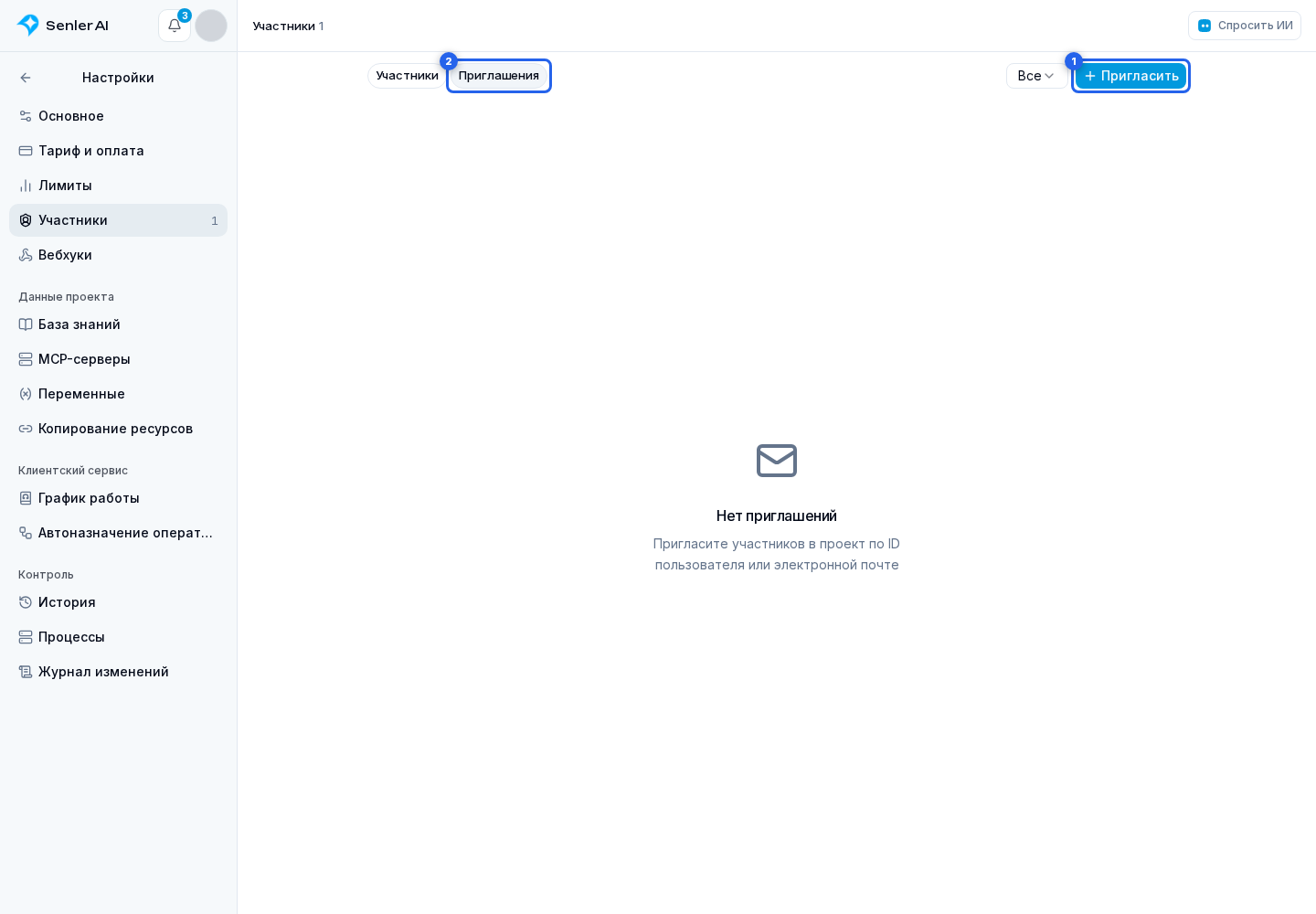Open Вебхуки settings page
The width and height of the screenshot is (1316, 914).
tap(118, 255)
